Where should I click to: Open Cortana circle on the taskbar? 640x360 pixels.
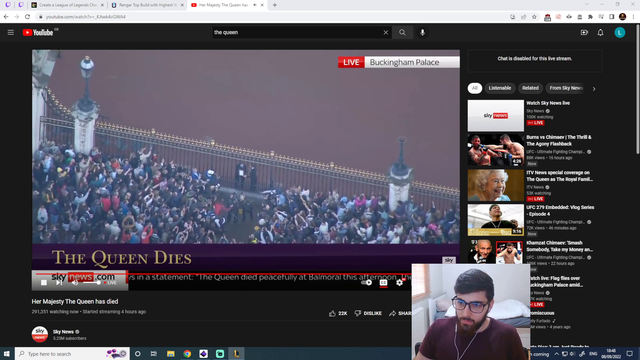click(138, 353)
